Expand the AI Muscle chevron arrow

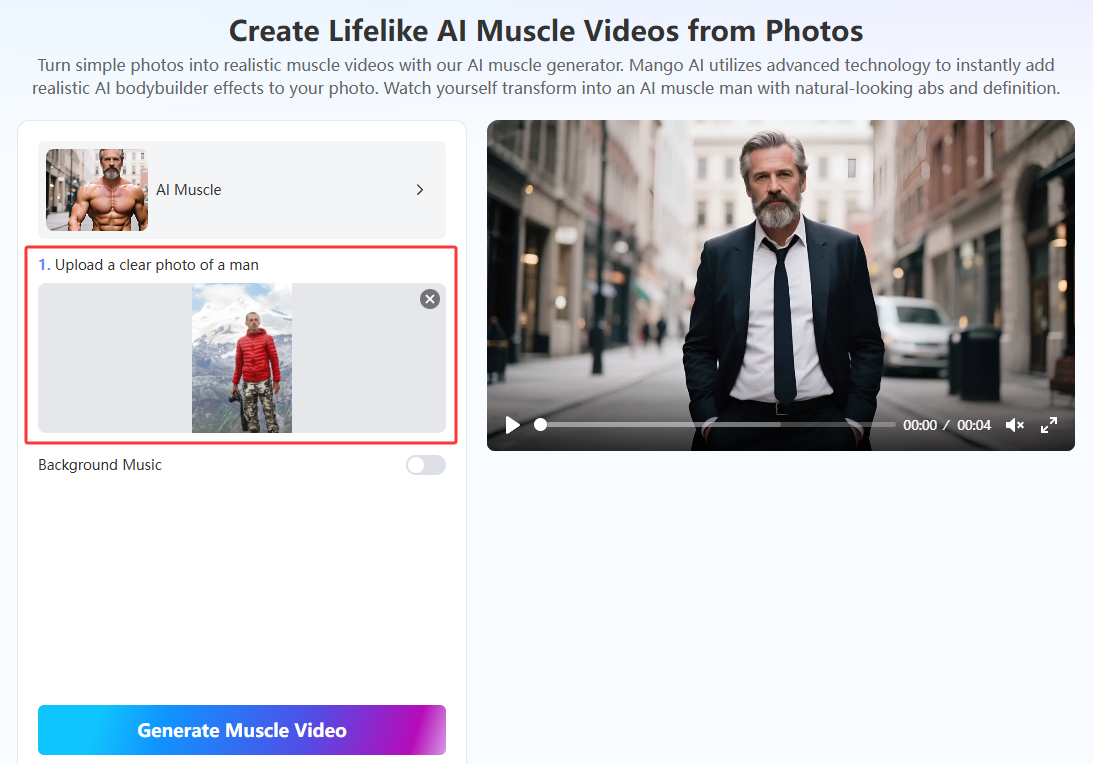[x=420, y=190]
